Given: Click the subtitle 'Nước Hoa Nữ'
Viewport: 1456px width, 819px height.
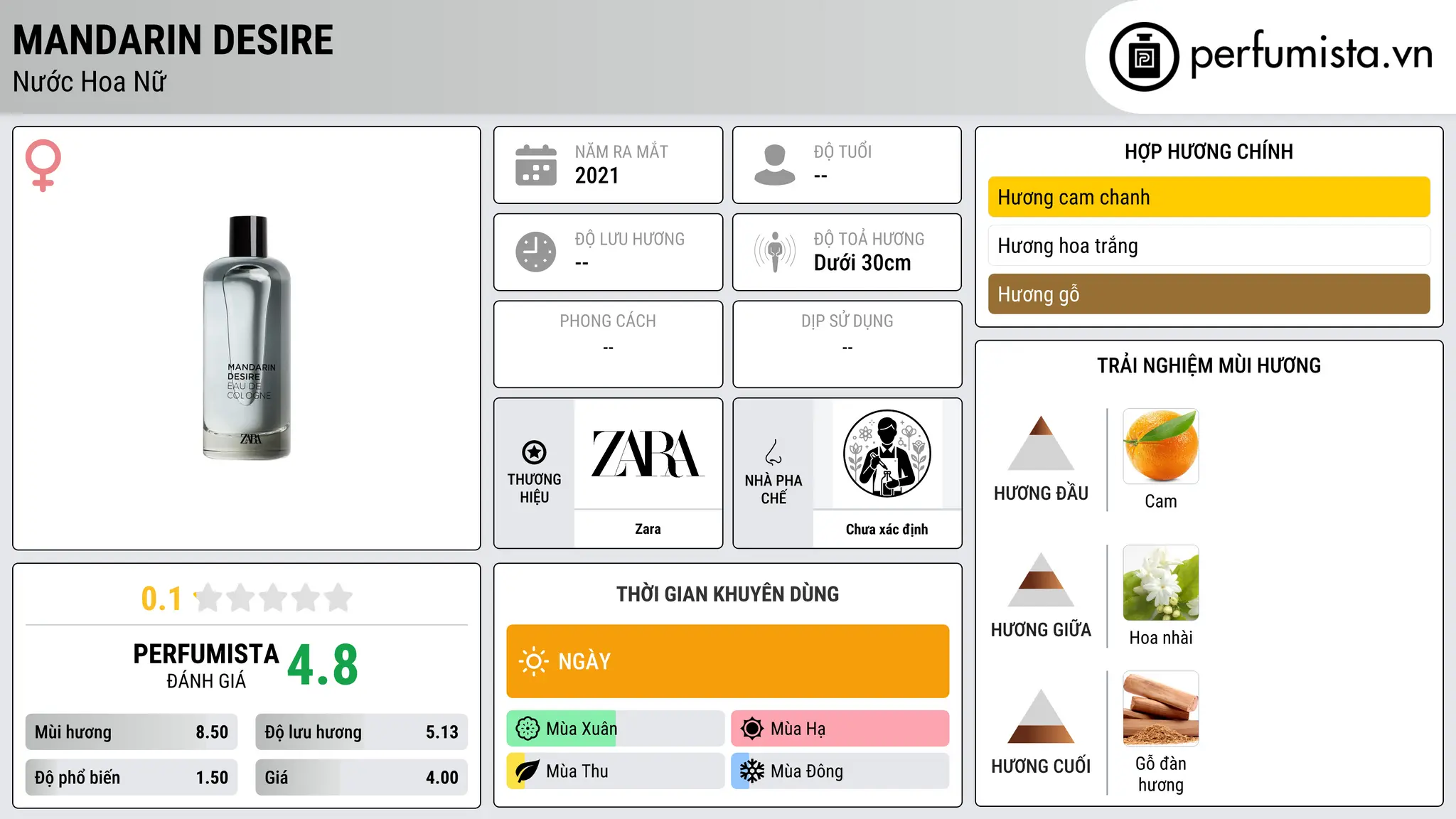Looking at the screenshot, I should pos(90,82).
